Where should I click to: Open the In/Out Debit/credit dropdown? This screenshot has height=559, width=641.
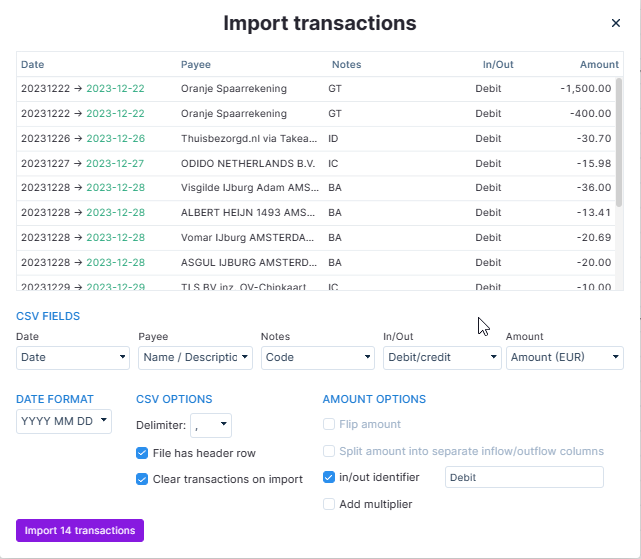click(441, 357)
